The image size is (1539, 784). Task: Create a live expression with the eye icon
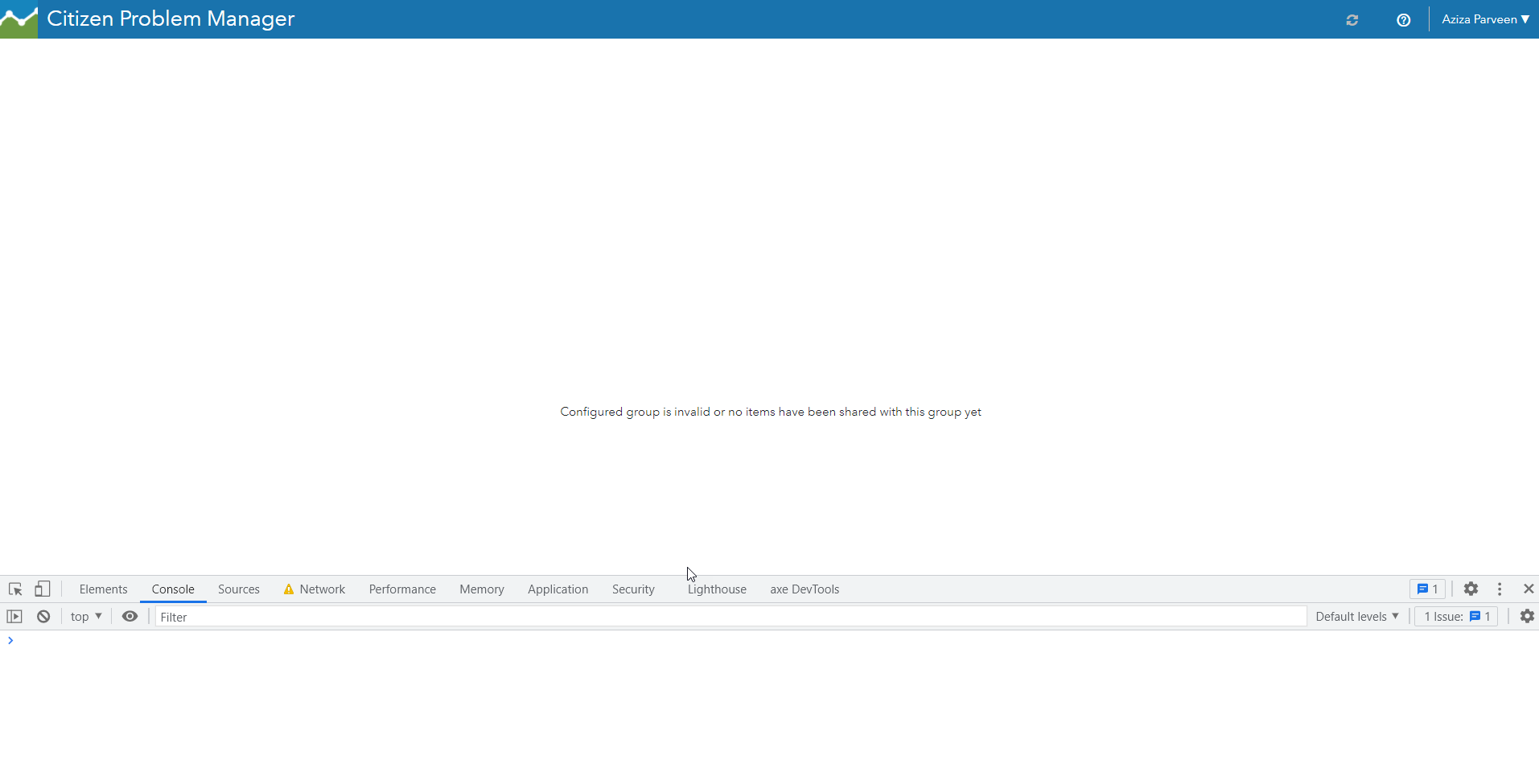(x=130, y=616)
